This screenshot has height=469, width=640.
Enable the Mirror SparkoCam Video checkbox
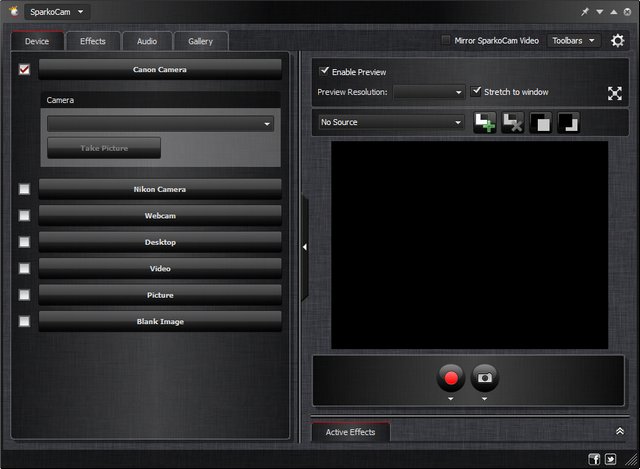pos(446,41)
